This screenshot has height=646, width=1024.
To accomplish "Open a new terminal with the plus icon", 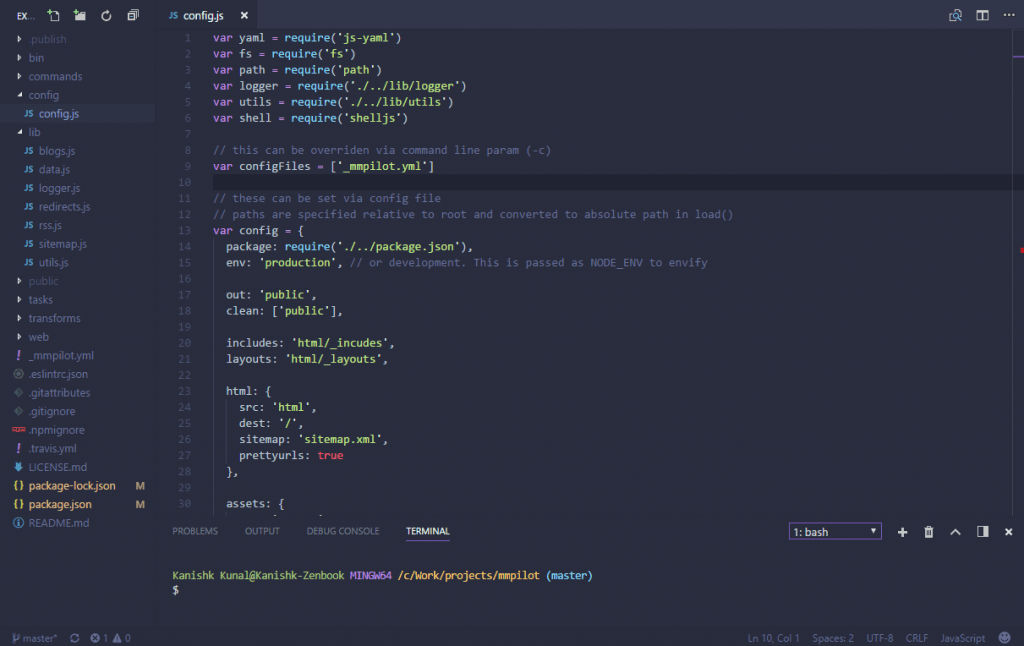I will [901, 531].
